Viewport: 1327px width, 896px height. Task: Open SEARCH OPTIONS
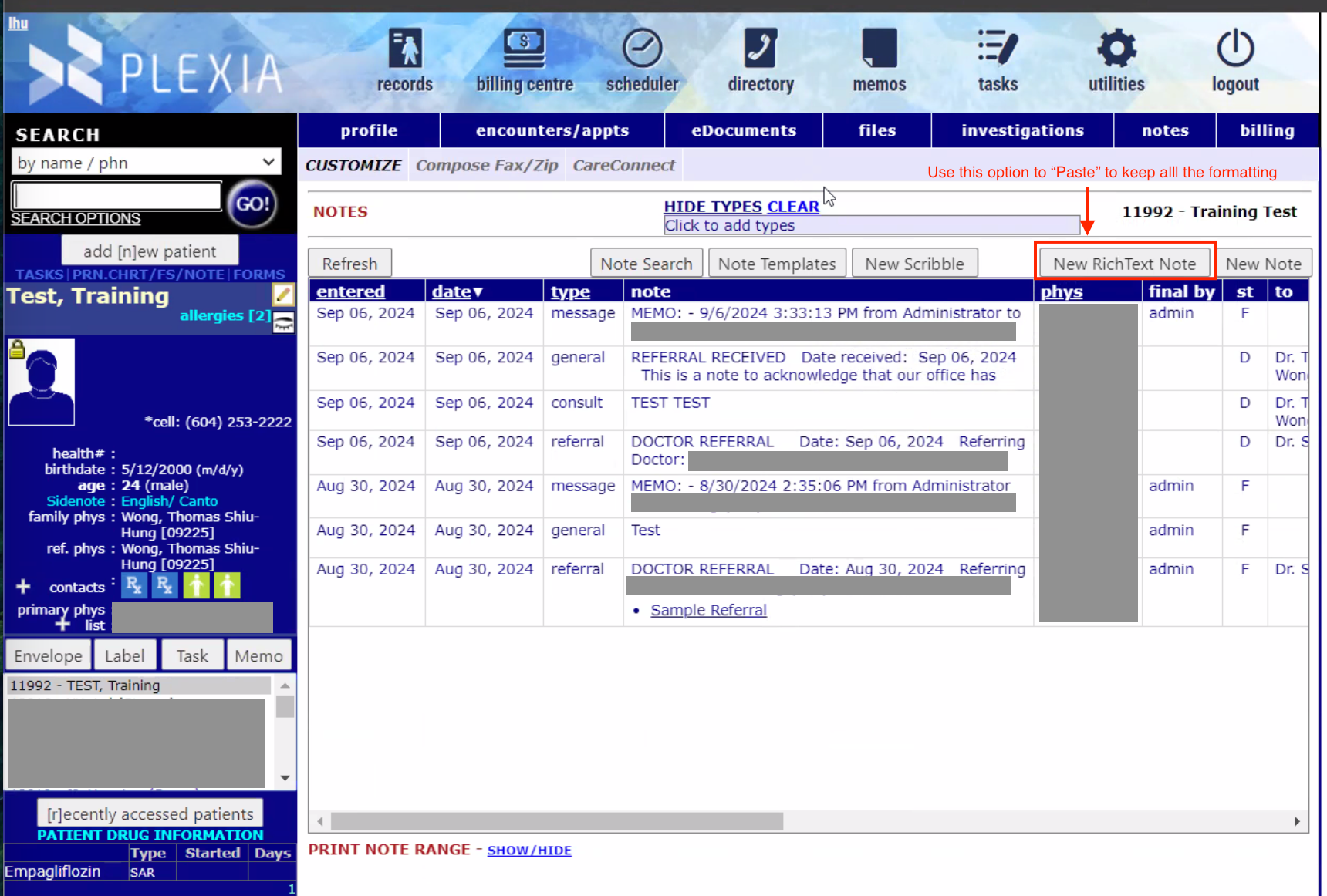(76, 219)
